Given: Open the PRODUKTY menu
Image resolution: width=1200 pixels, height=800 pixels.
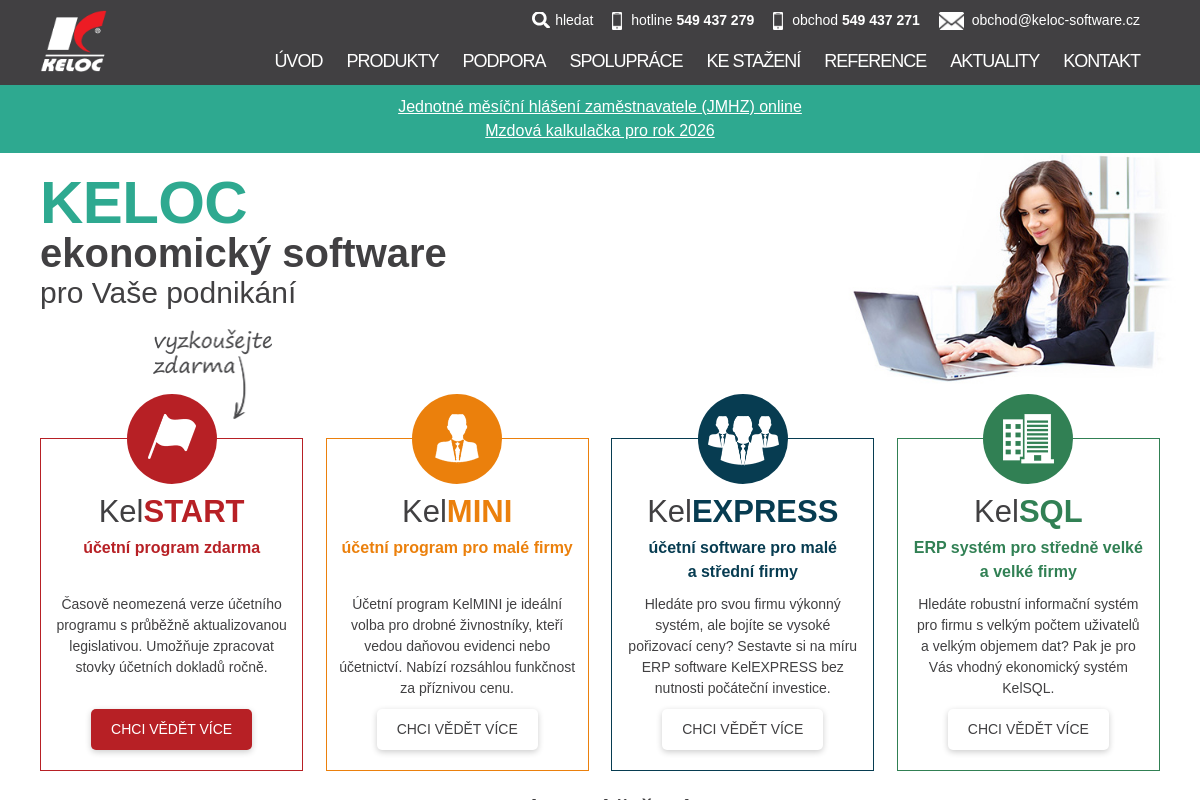Looking at the screenshot, I should click(x=392, y=60).
